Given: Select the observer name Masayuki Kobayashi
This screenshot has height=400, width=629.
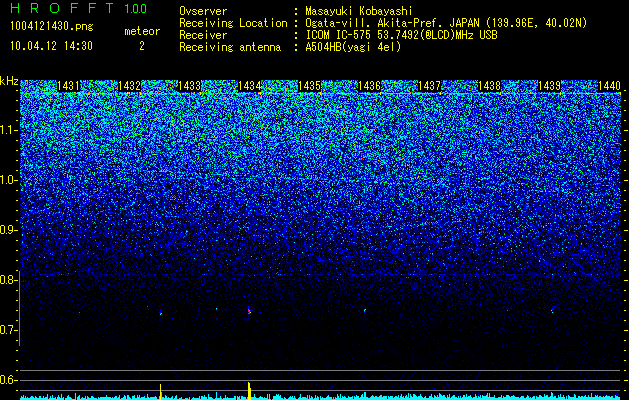Looking at the screenshot, I should 359,11.
